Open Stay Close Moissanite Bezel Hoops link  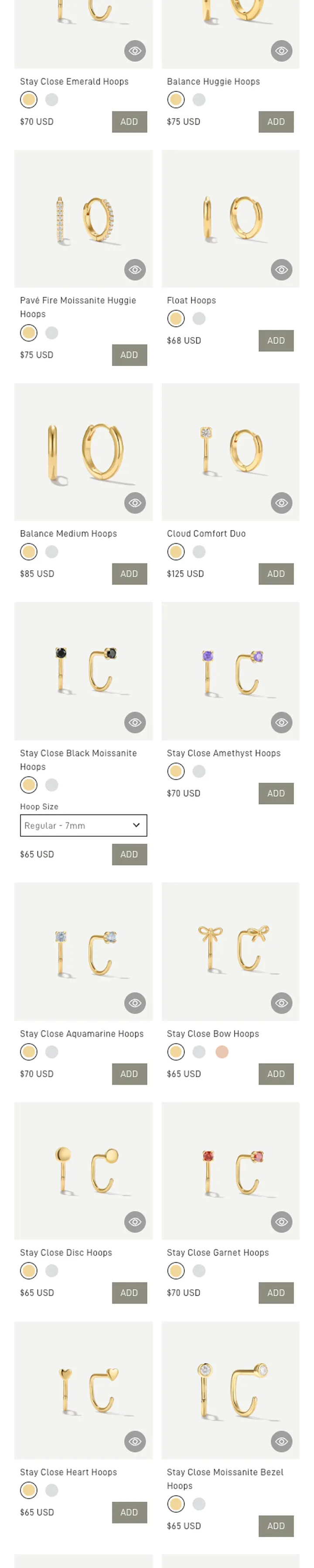(225, 1479)
